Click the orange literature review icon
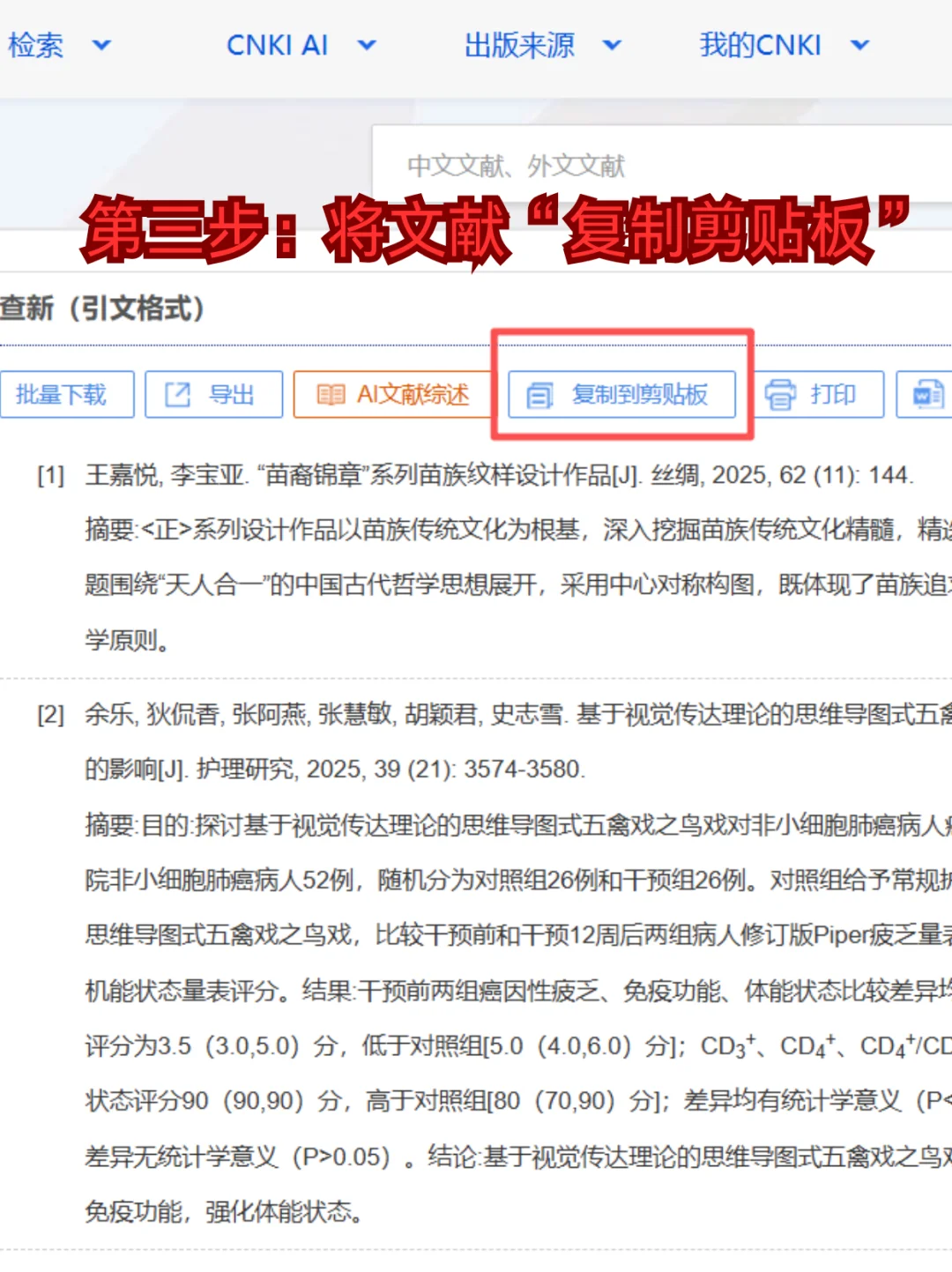Viewport: 952px width, 1272px height. [331, 394]
